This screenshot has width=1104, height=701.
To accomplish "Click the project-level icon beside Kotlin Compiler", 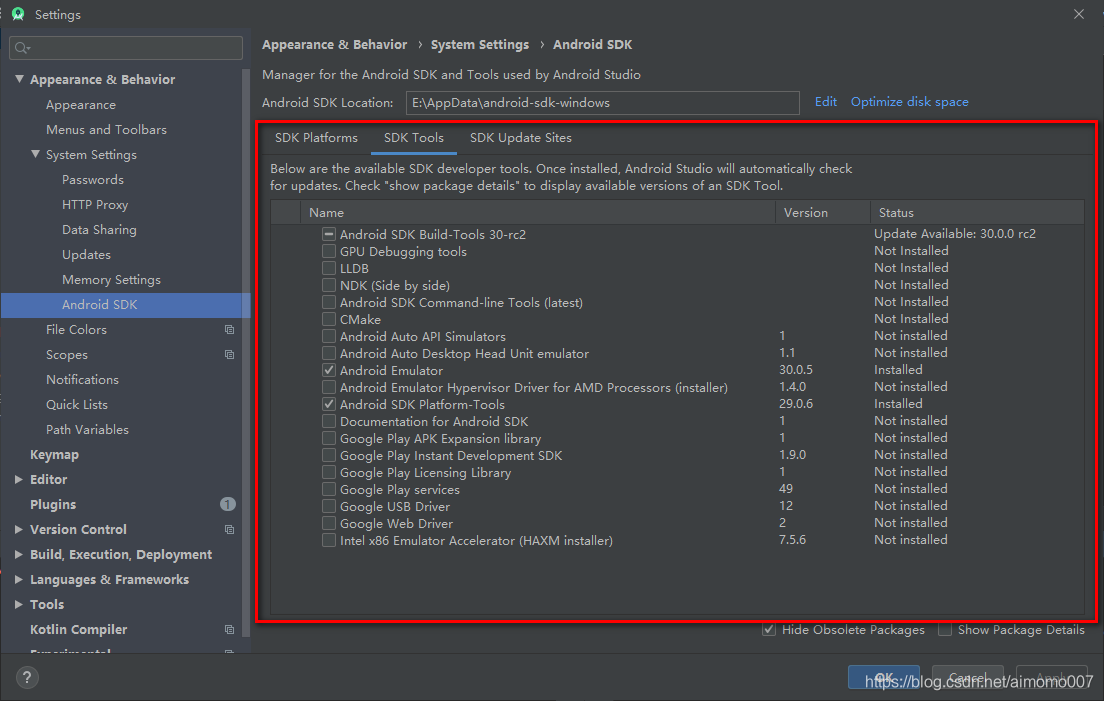I will click(x=230, y=629).
